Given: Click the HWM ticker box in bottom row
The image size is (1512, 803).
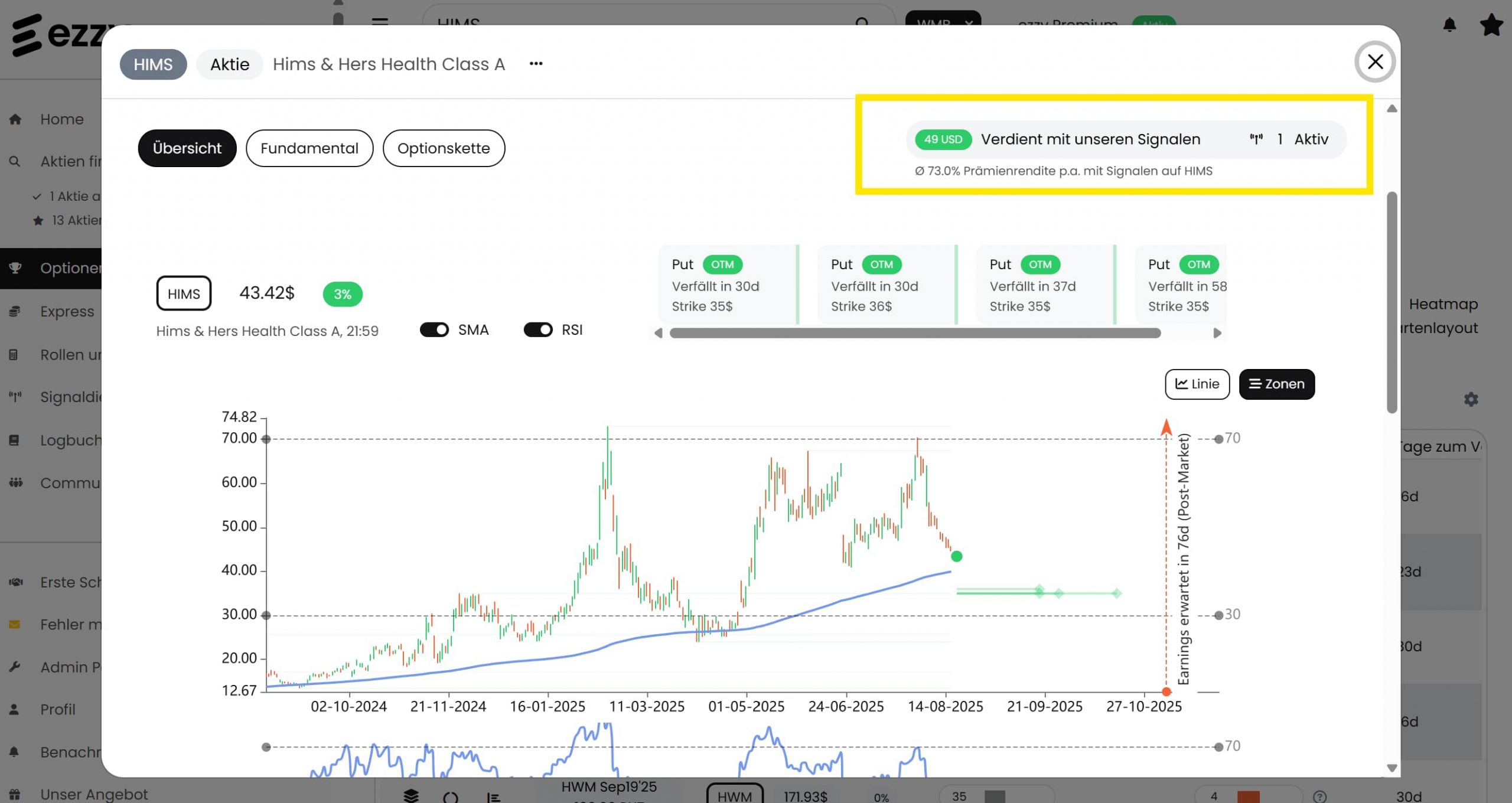Looking at the screenshot, I should [735, 795].
